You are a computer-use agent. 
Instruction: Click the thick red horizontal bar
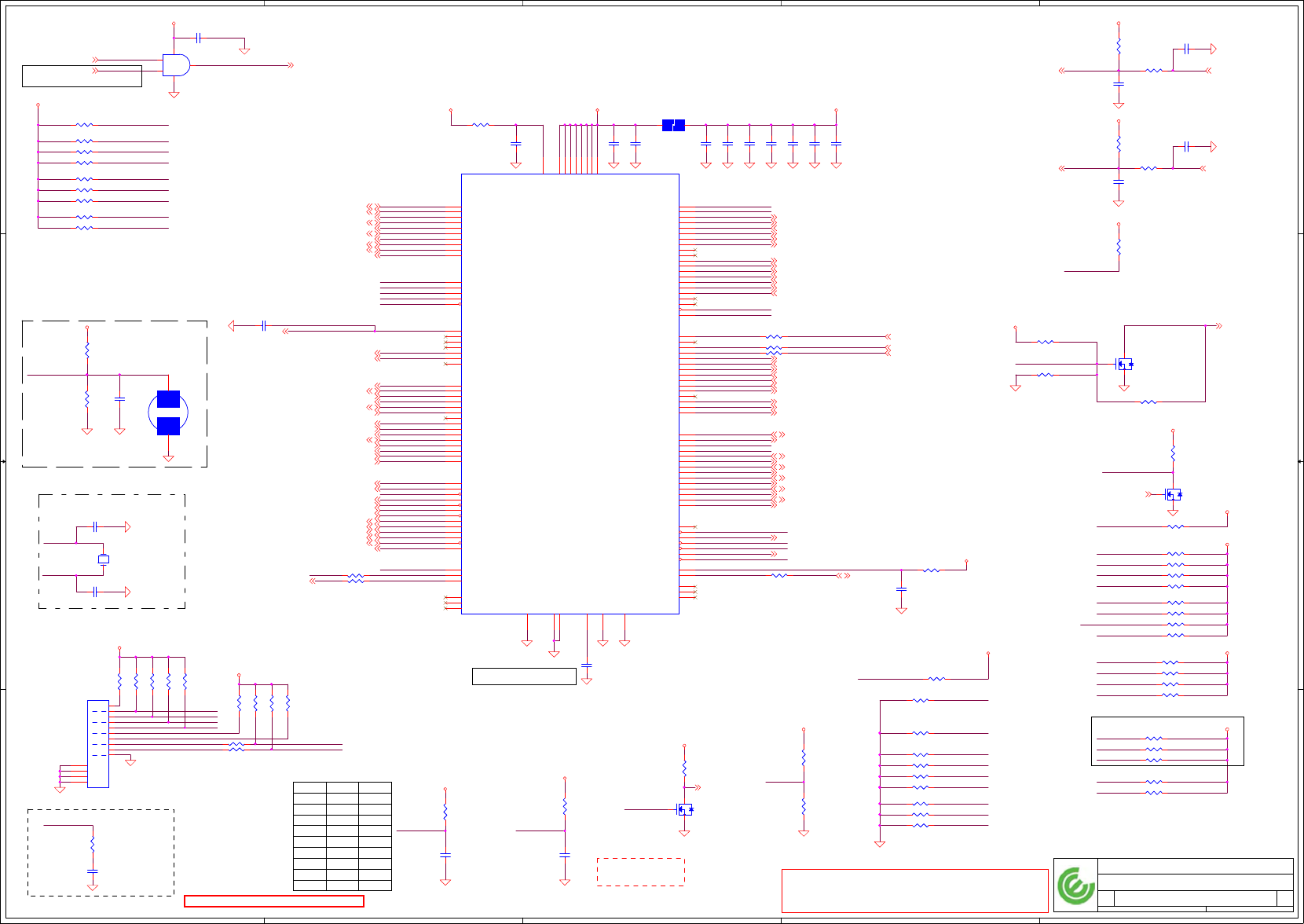tap(274, 901)
